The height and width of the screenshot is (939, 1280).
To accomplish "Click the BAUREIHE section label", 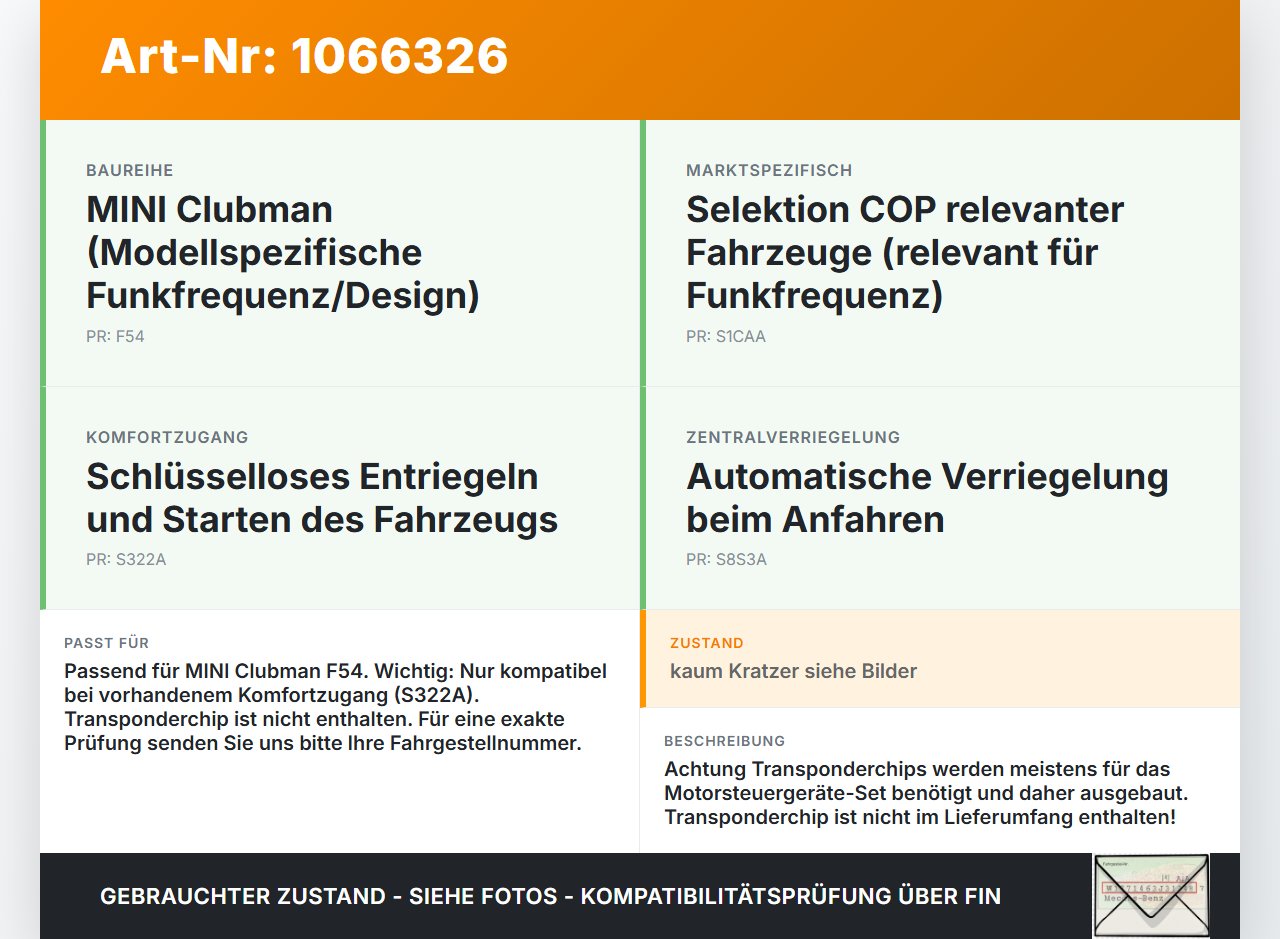I will pos(130,171).
